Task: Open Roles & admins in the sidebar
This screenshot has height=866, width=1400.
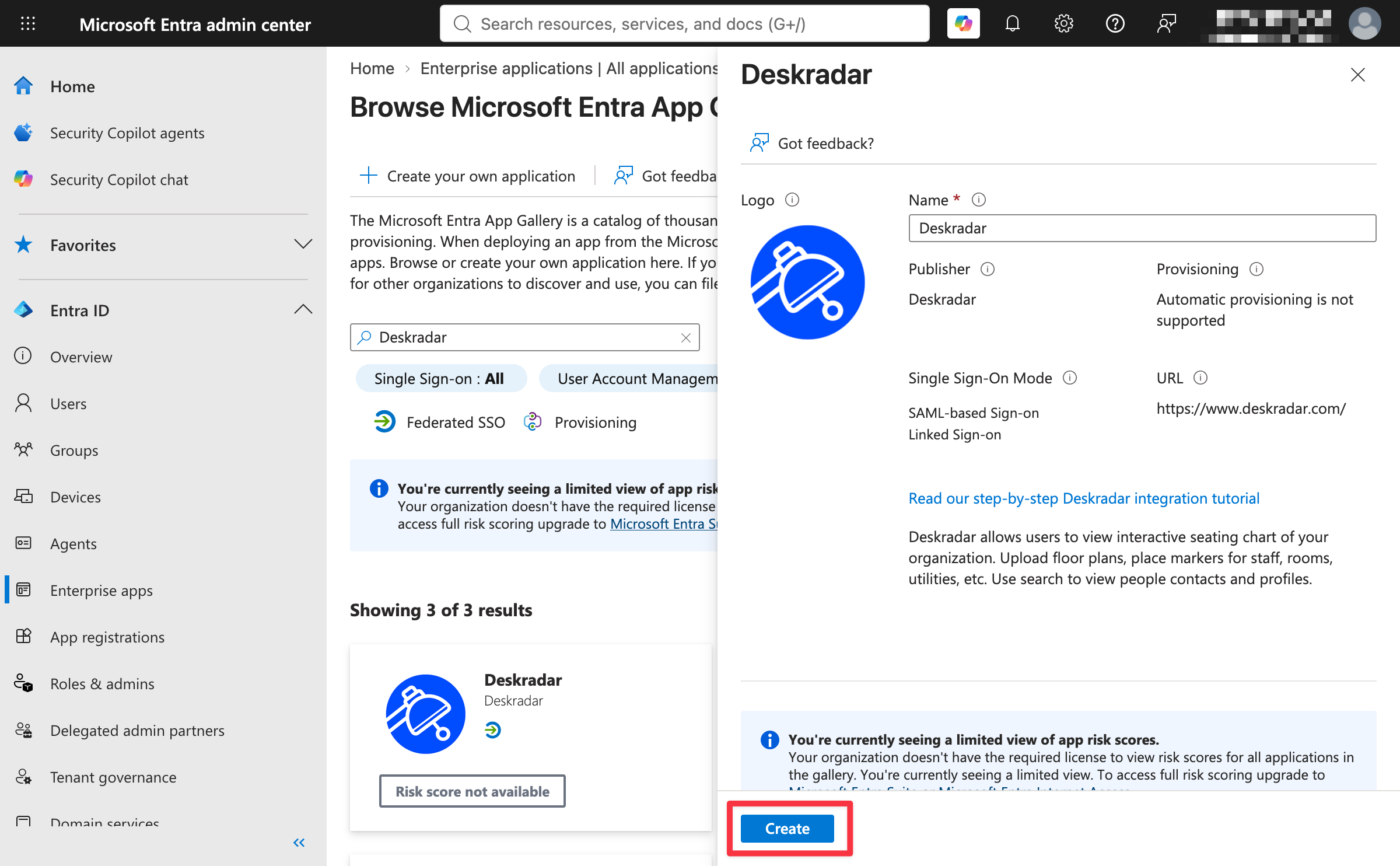Action: [x=102, y=684]
